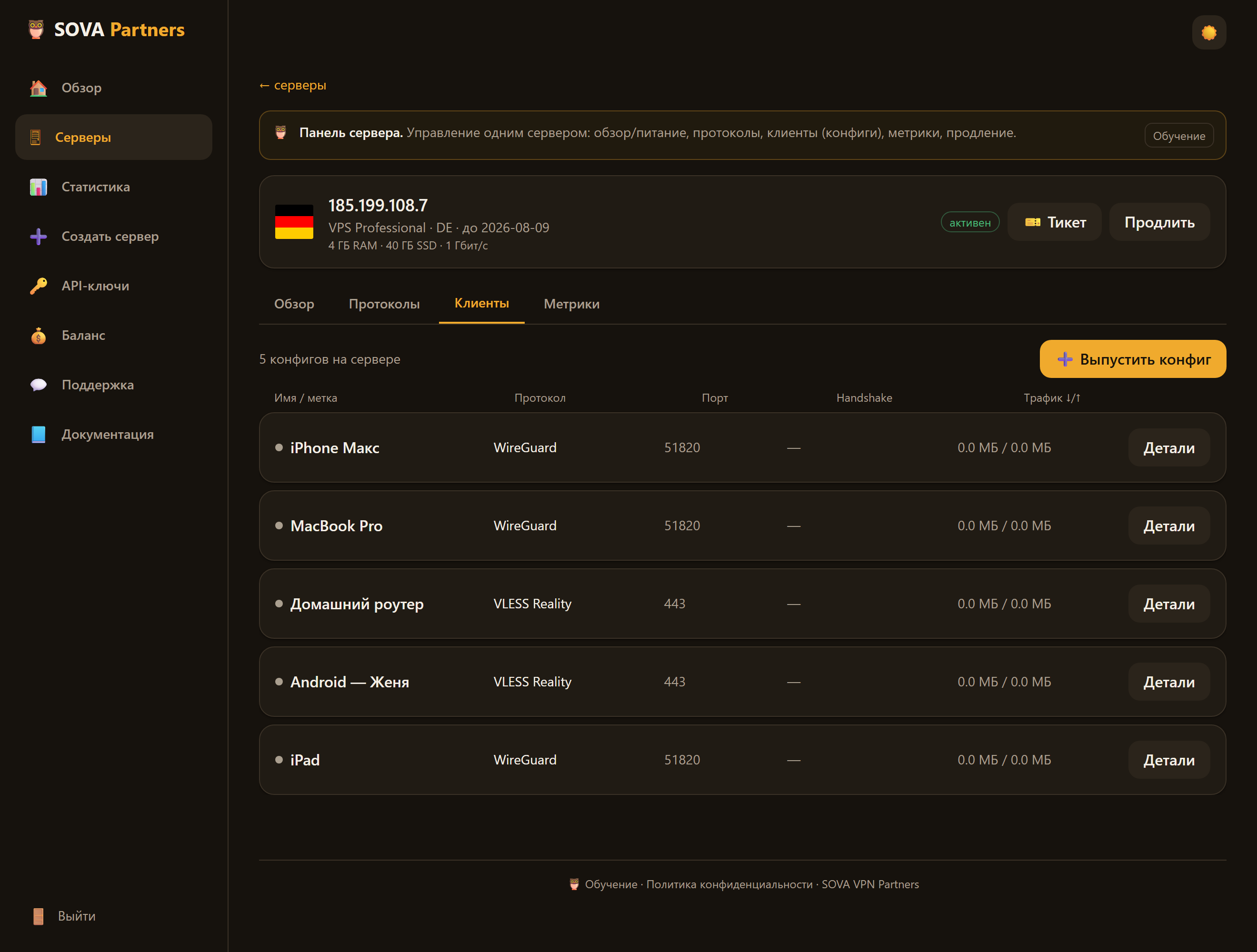Switch to the Протоколы tab

tap(384, 304)
